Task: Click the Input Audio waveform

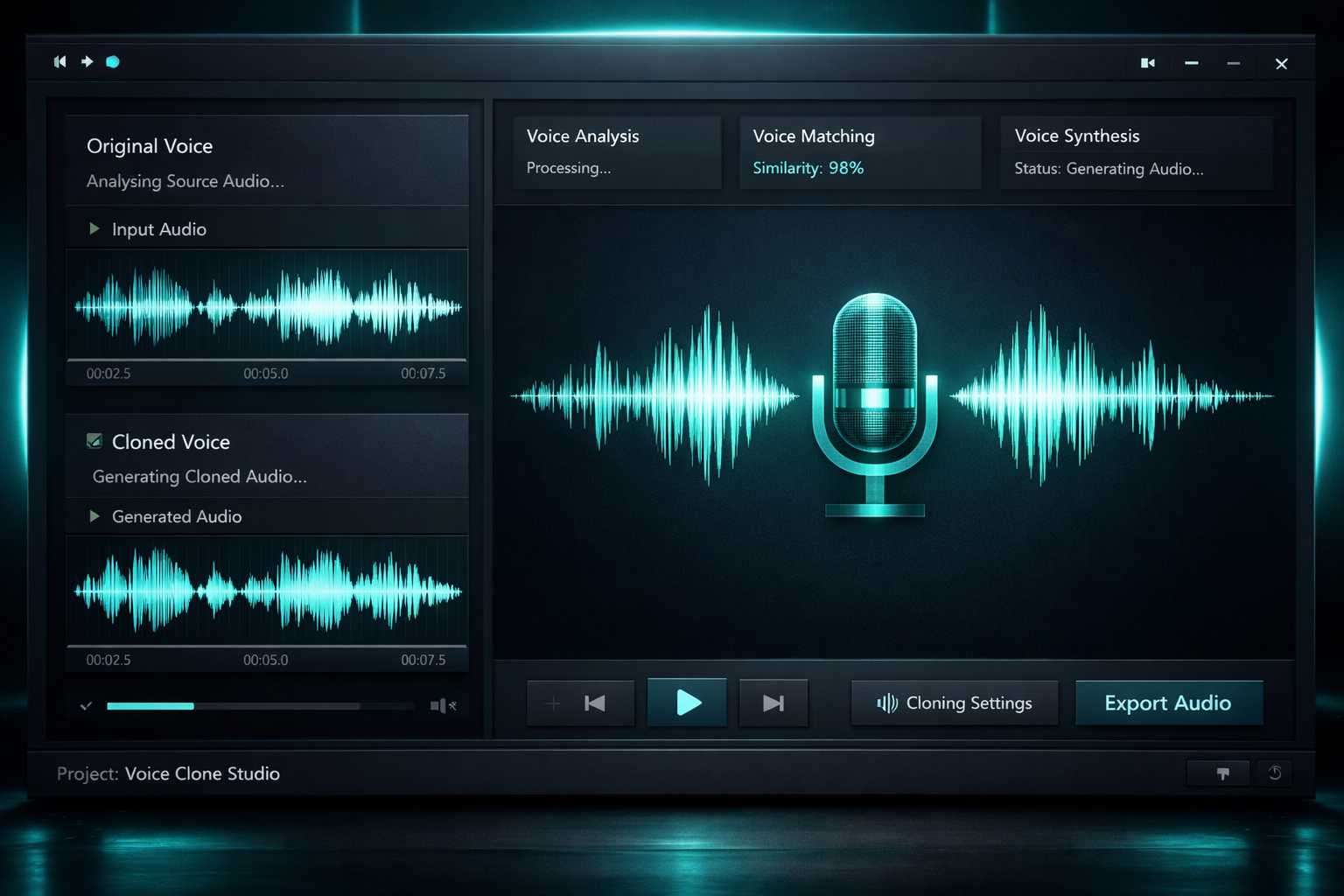Action: pyautogui.click(x=267, y=306)
